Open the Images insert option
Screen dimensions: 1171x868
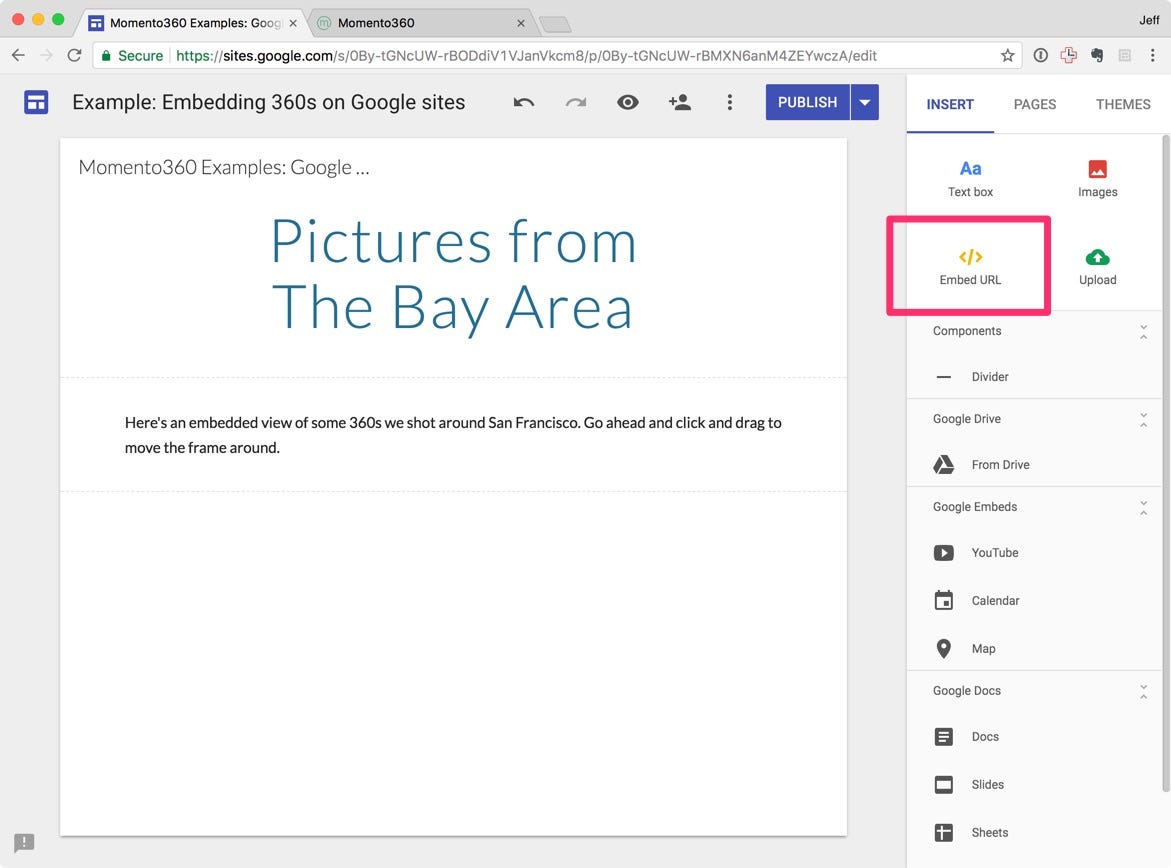(x=1097, y=179)
